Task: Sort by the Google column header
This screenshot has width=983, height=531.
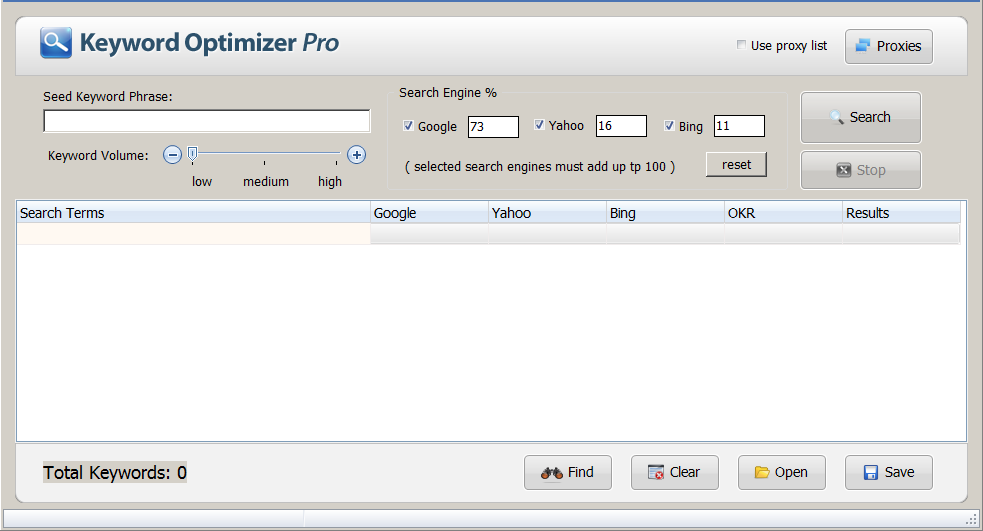Action: pyautogui.click(x=429, y=213)
